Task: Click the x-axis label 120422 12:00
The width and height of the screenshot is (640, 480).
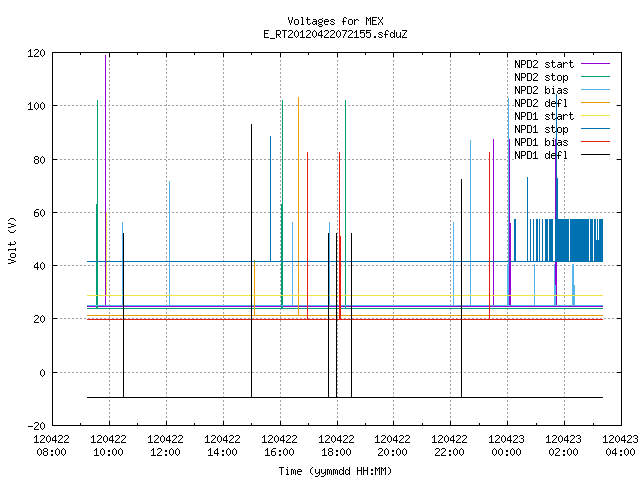Action: tap(165, 446)
